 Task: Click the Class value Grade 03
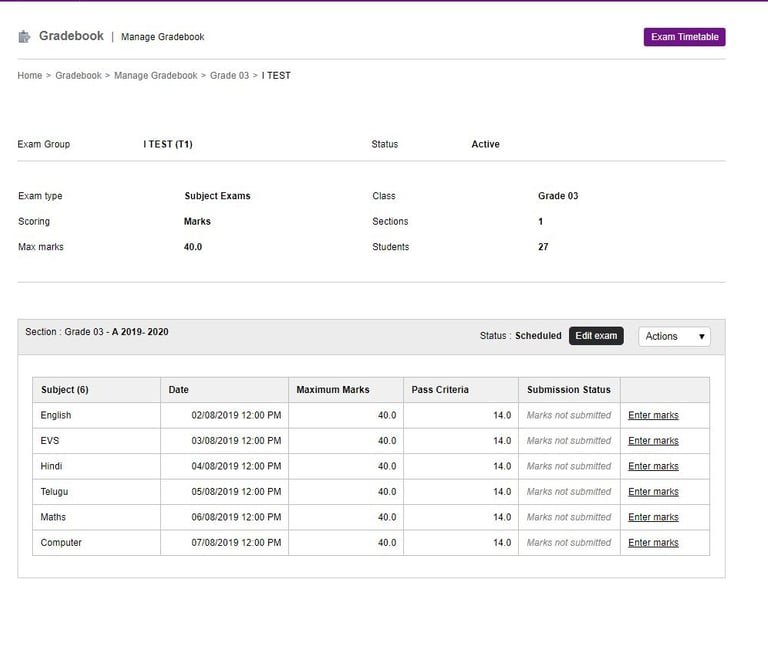tap(558, 196)
